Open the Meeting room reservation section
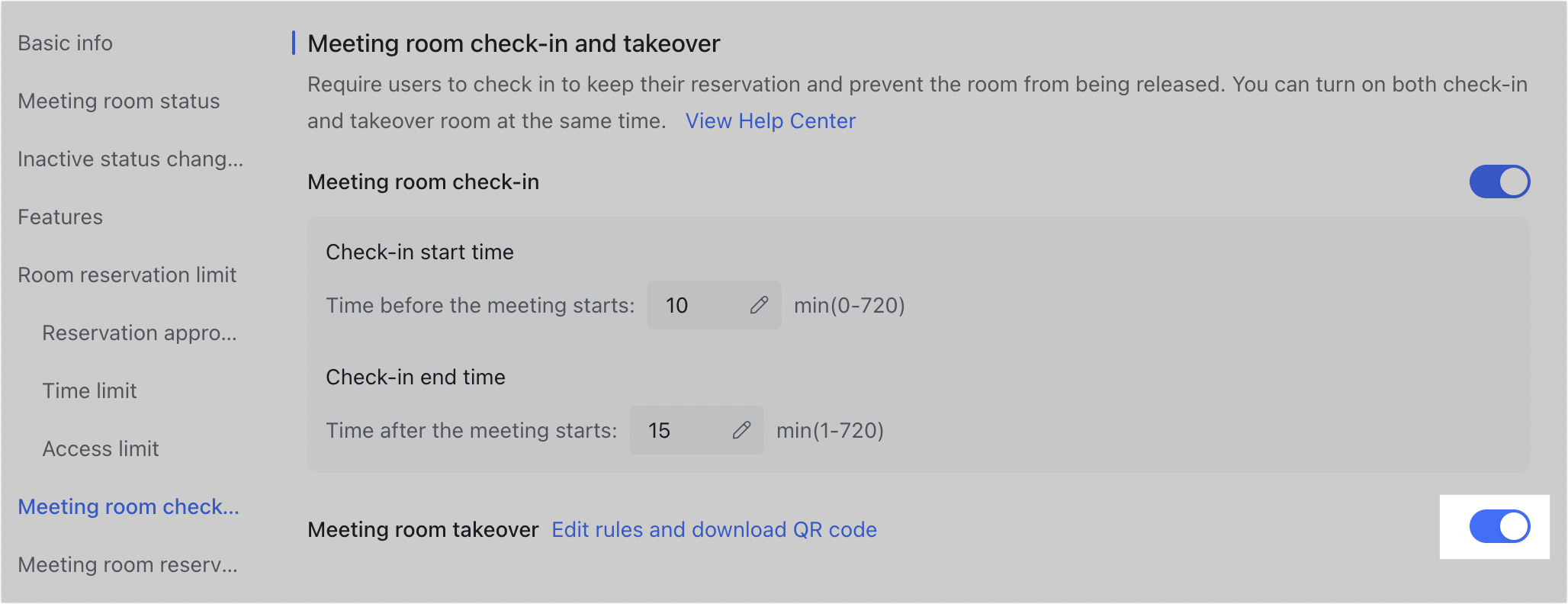1568x604 pixels. [128, 564]
